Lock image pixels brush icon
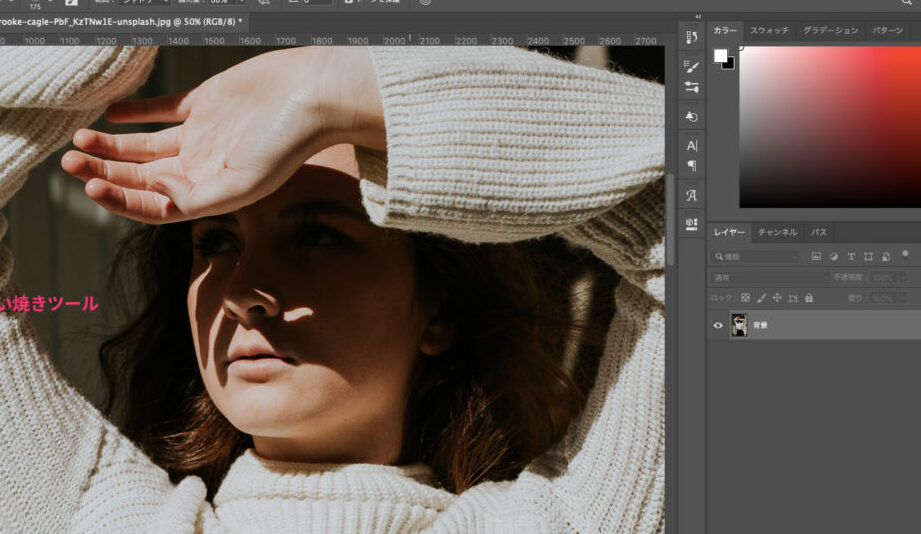Screen dimensions: 921x534 click(761, 298)
